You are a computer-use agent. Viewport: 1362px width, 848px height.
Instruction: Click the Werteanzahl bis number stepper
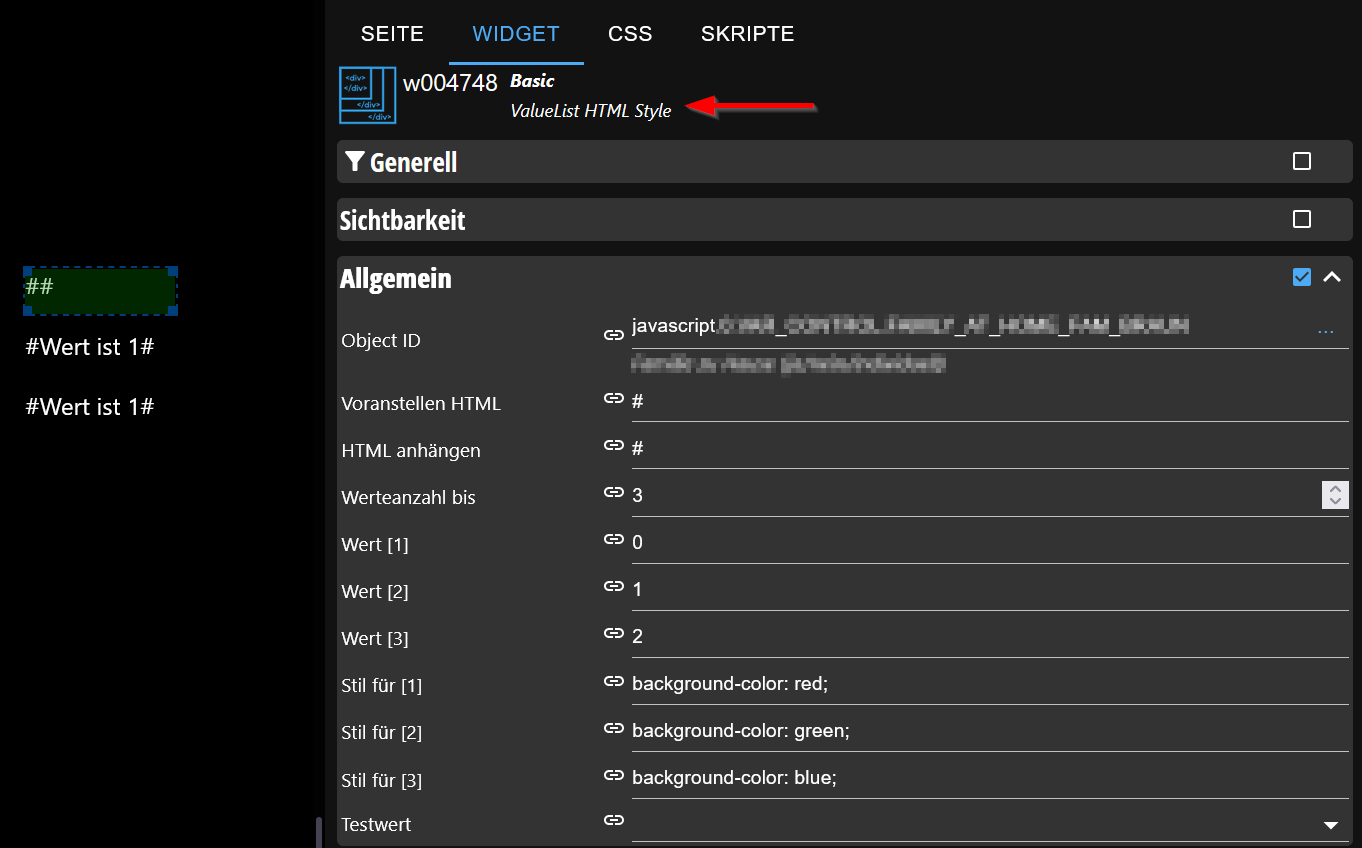pyautogui.click(x=1335, y=494)
